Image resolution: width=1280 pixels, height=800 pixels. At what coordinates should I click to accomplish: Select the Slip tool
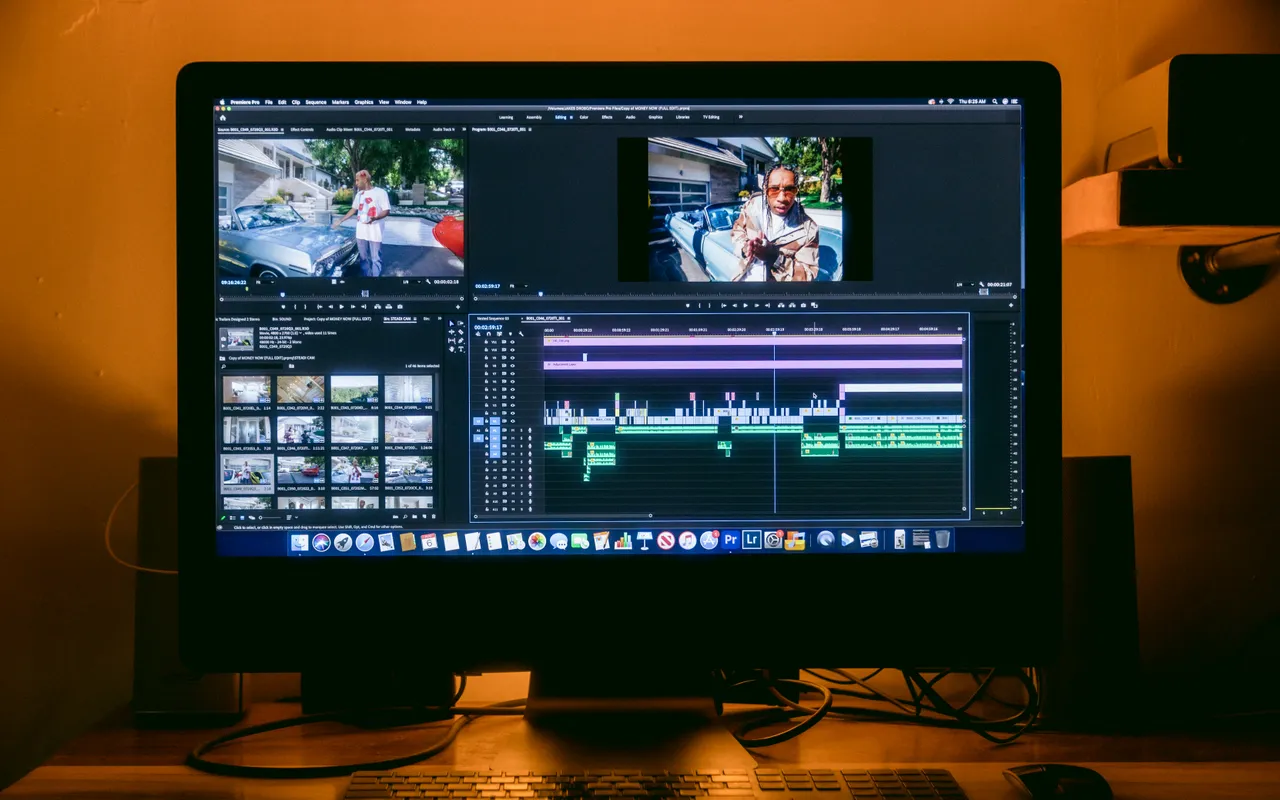coord(451,341)
